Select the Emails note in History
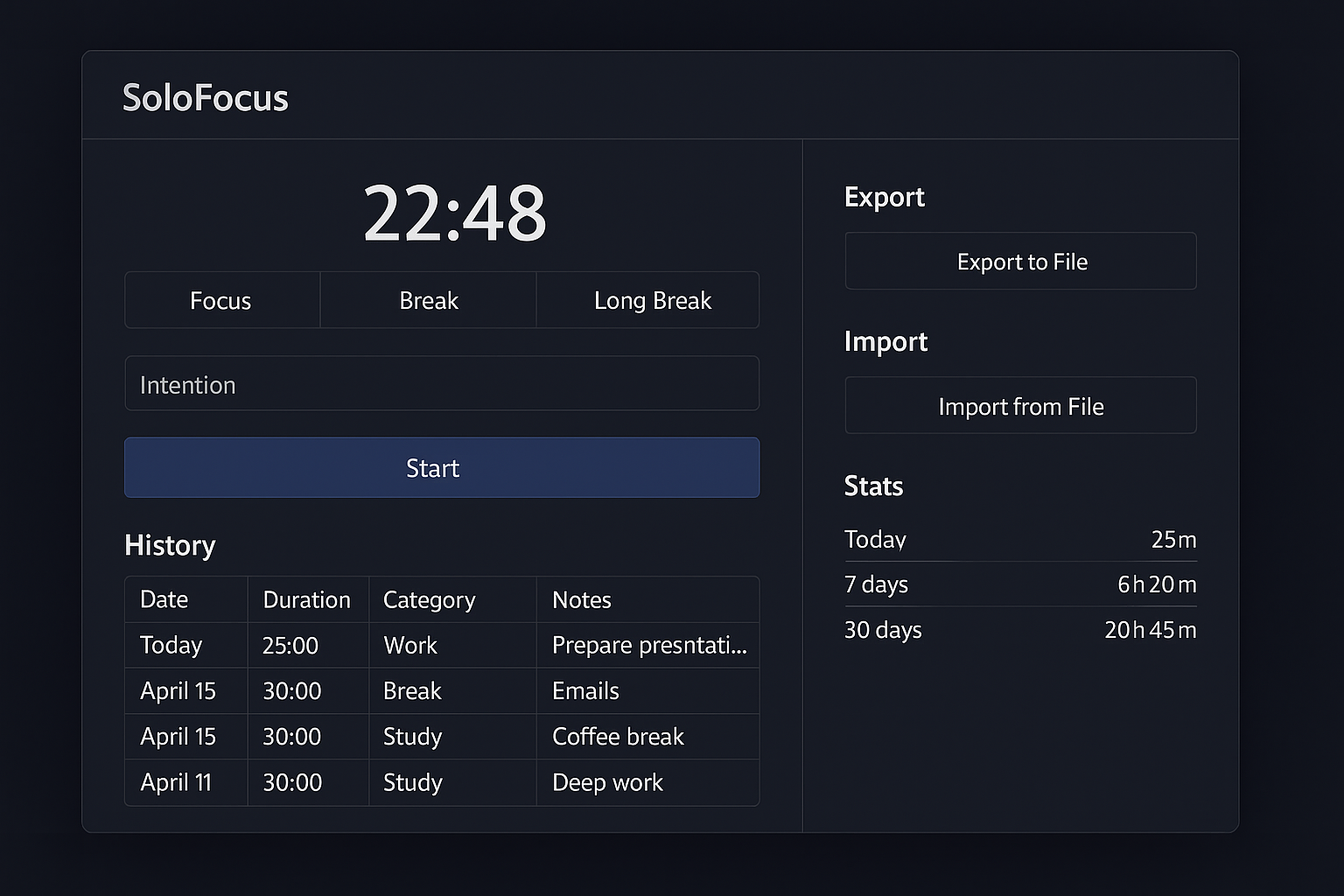Image resolution: width=1344 pixels, height=896 pixels. (585, 691)
